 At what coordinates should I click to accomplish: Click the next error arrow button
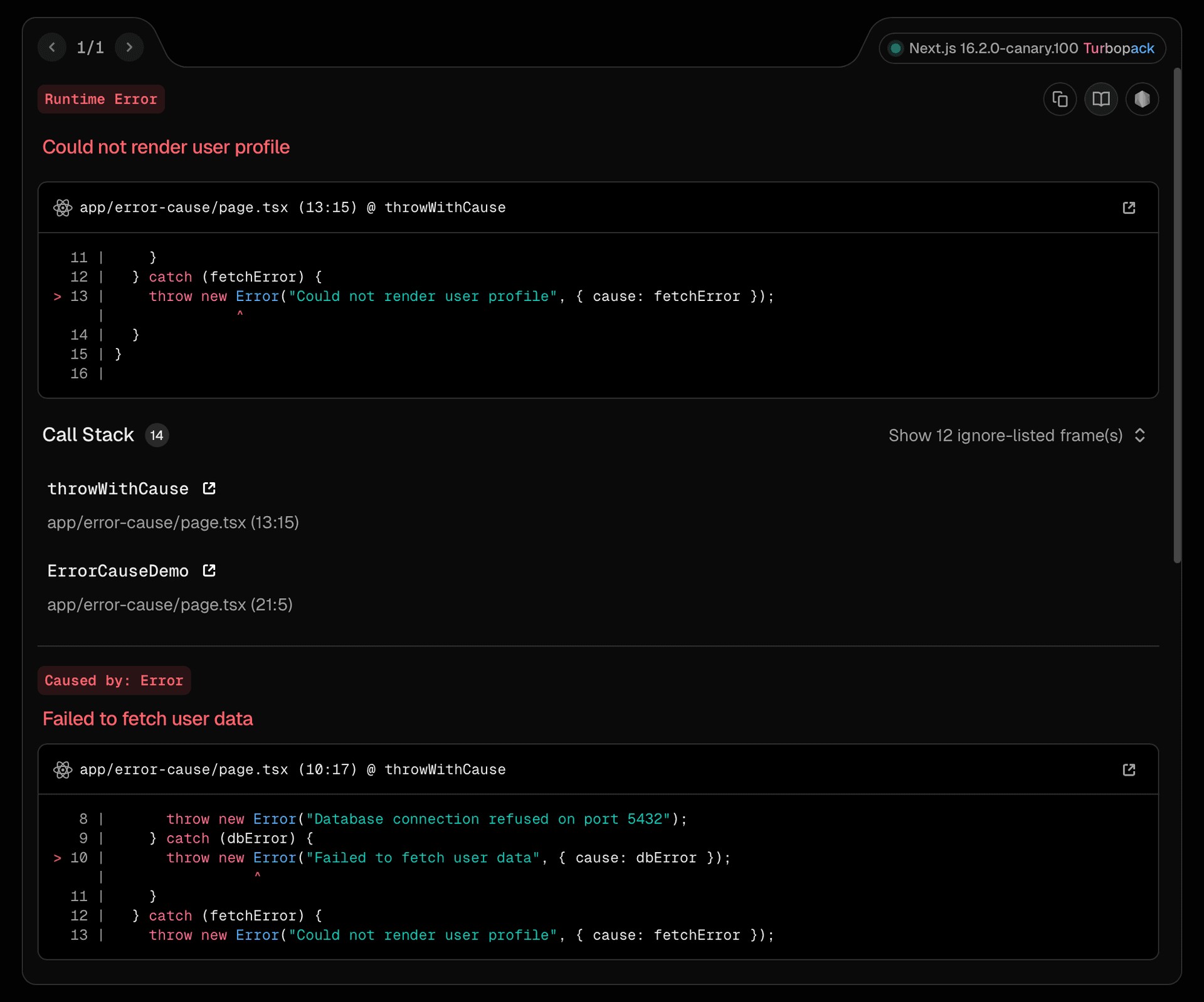pyautogui.click(x=129, y=48)
